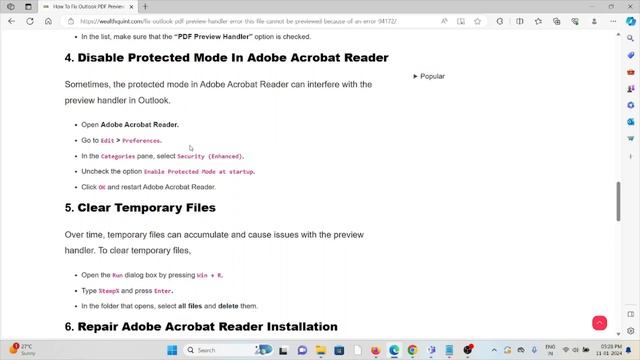Click Enable Protected Mode at startup text
This screenshot has width=640, height=360.
click(x=200, y=172)
